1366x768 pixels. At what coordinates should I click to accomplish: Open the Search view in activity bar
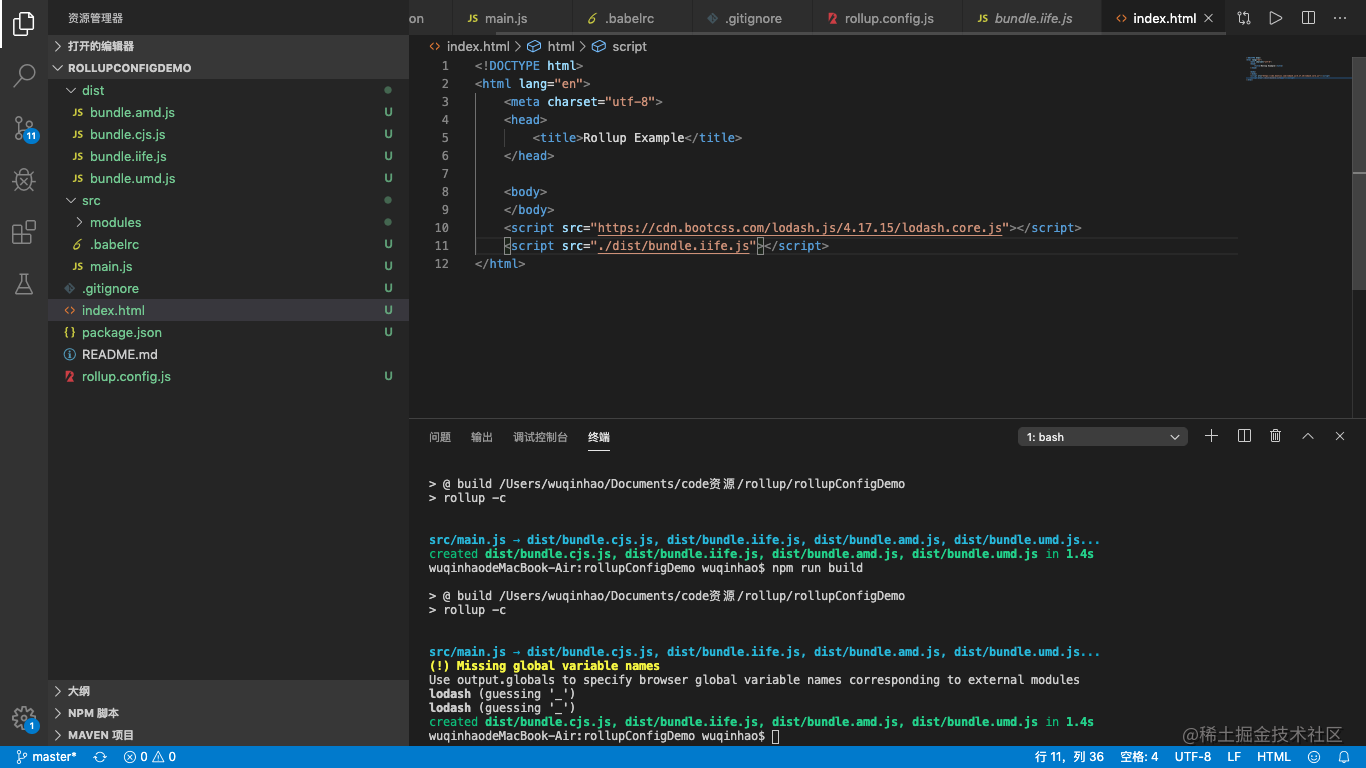click(24, 75)
